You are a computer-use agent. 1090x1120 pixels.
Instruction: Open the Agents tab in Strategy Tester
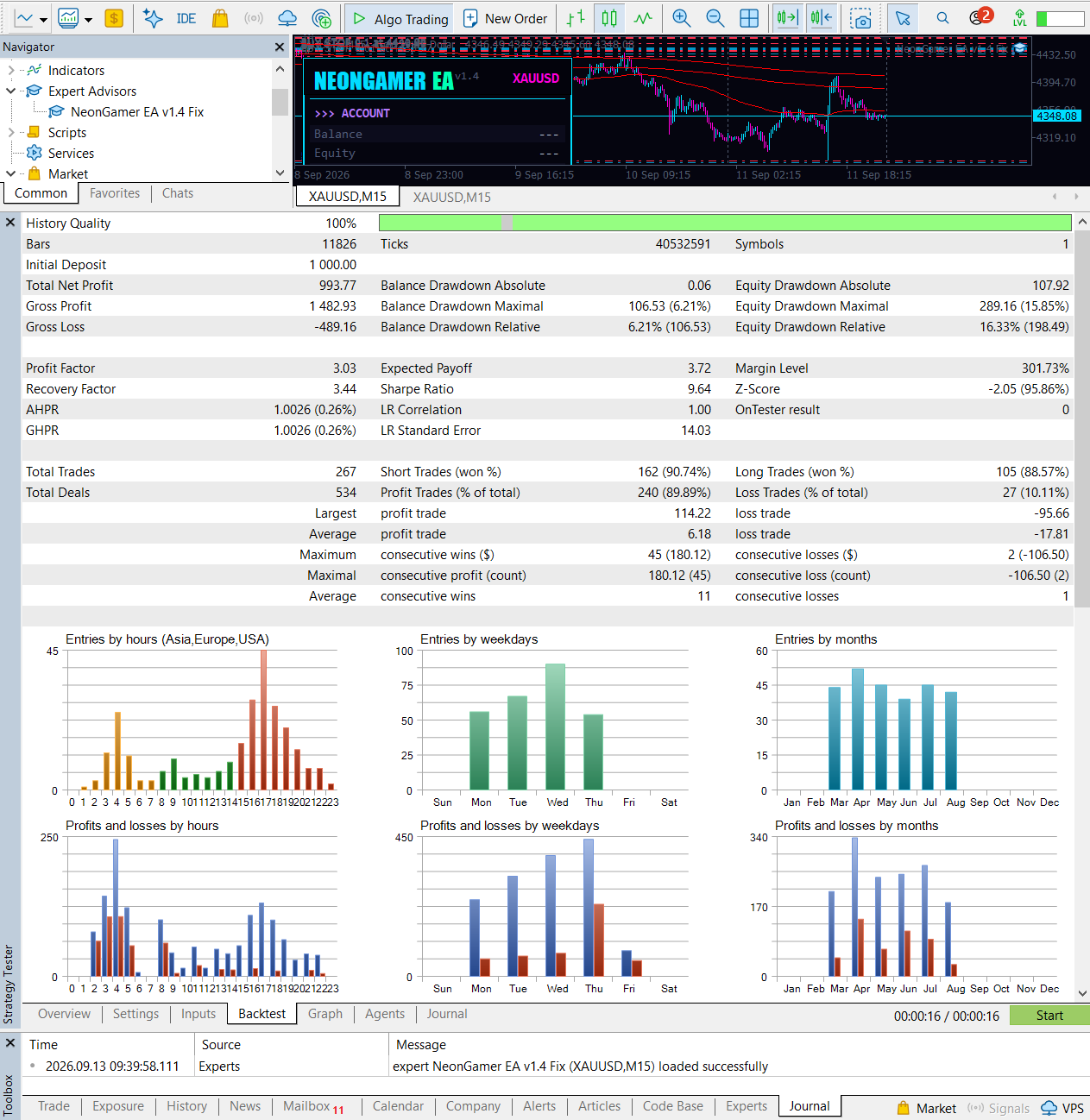coord(385,1014)
